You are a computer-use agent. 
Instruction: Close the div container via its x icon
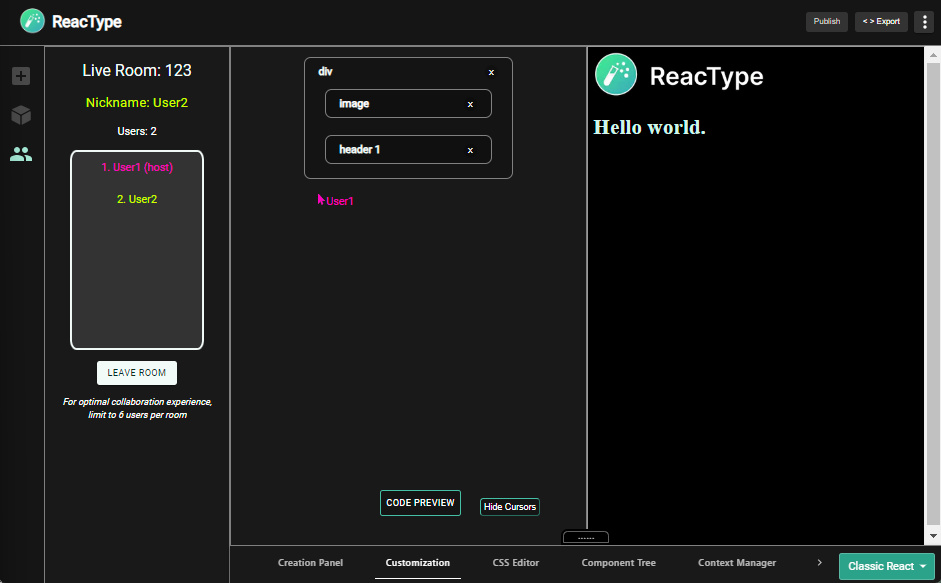[x=491, y=72]
